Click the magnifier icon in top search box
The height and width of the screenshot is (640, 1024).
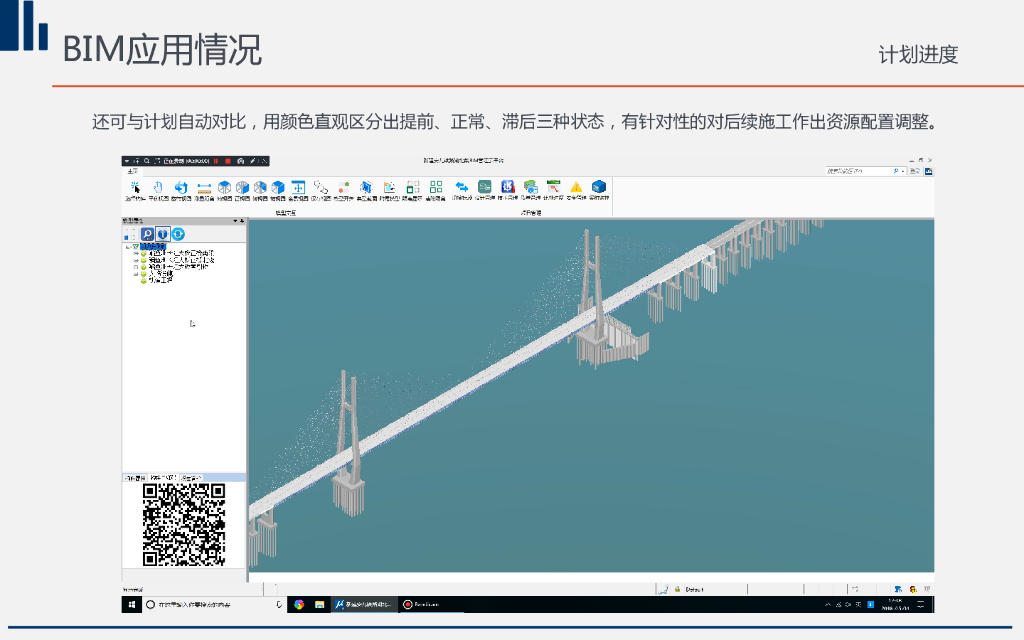896,171
